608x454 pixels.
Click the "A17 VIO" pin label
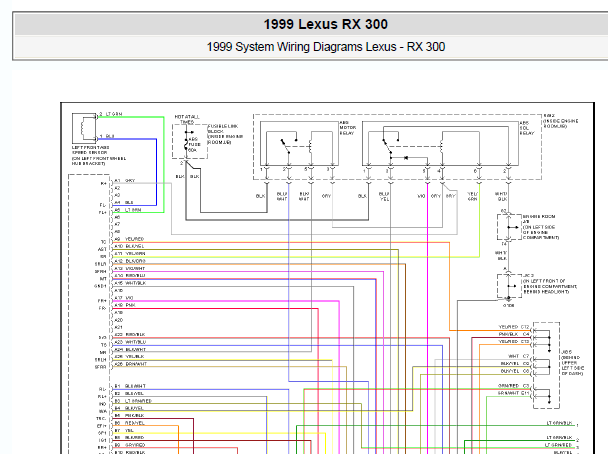[x=123, y=298]
